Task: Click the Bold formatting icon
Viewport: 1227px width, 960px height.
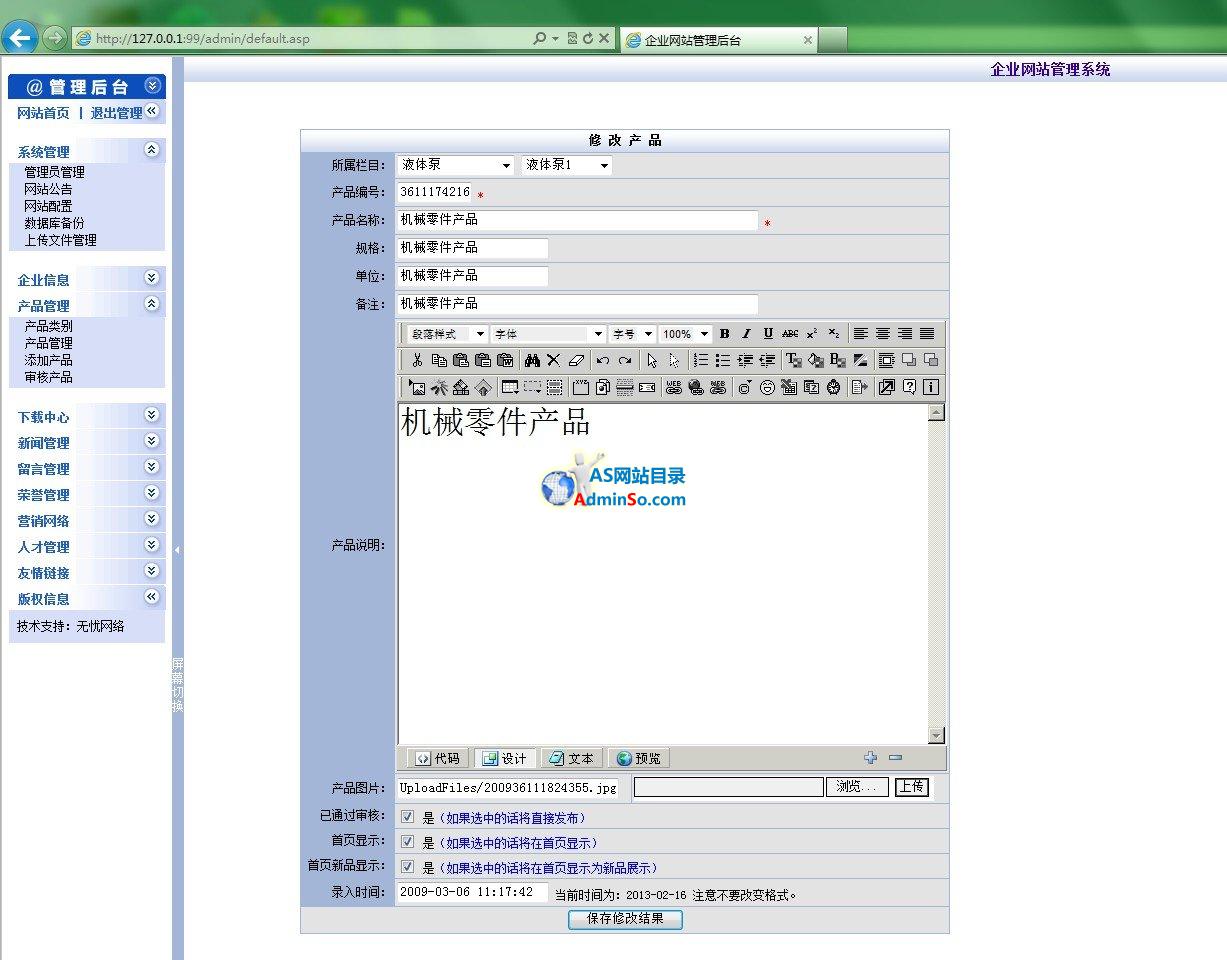Action: [x=725, y=334]
